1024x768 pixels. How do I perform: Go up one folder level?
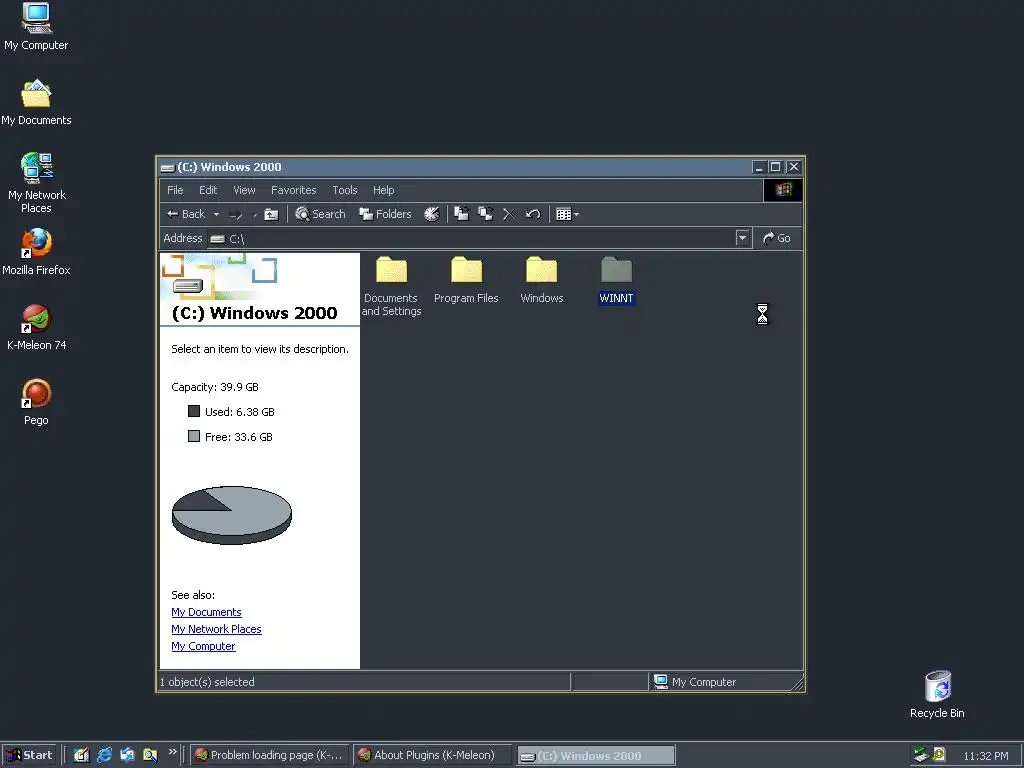(x=271, y=214)
